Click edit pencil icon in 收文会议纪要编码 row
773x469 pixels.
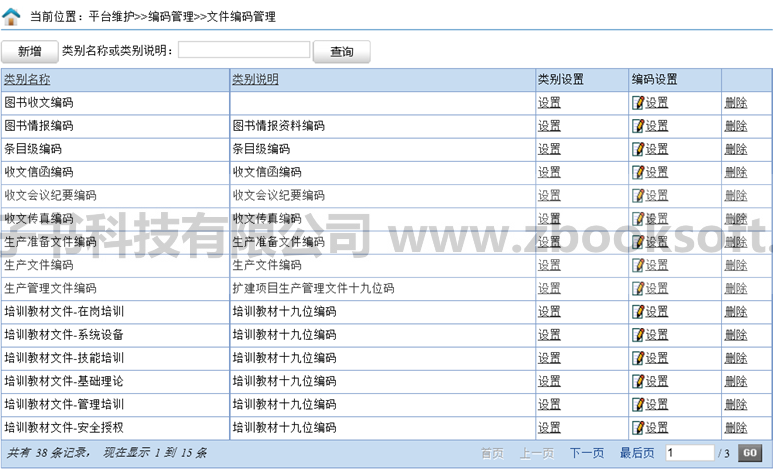point(638,195)
